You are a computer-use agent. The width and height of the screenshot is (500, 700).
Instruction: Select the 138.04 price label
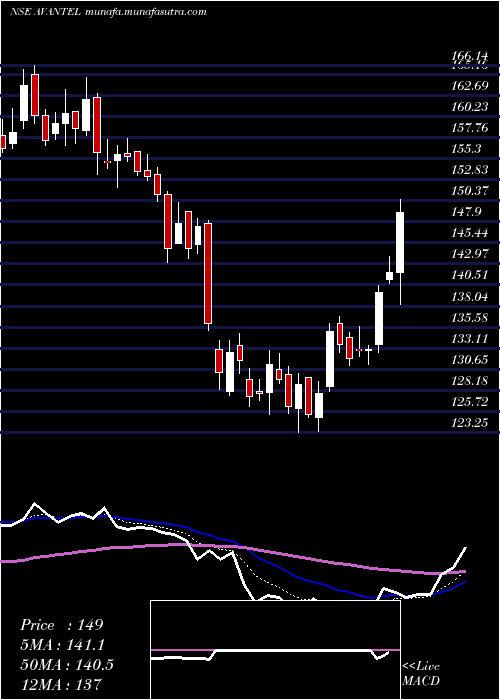tap(470, 296)
